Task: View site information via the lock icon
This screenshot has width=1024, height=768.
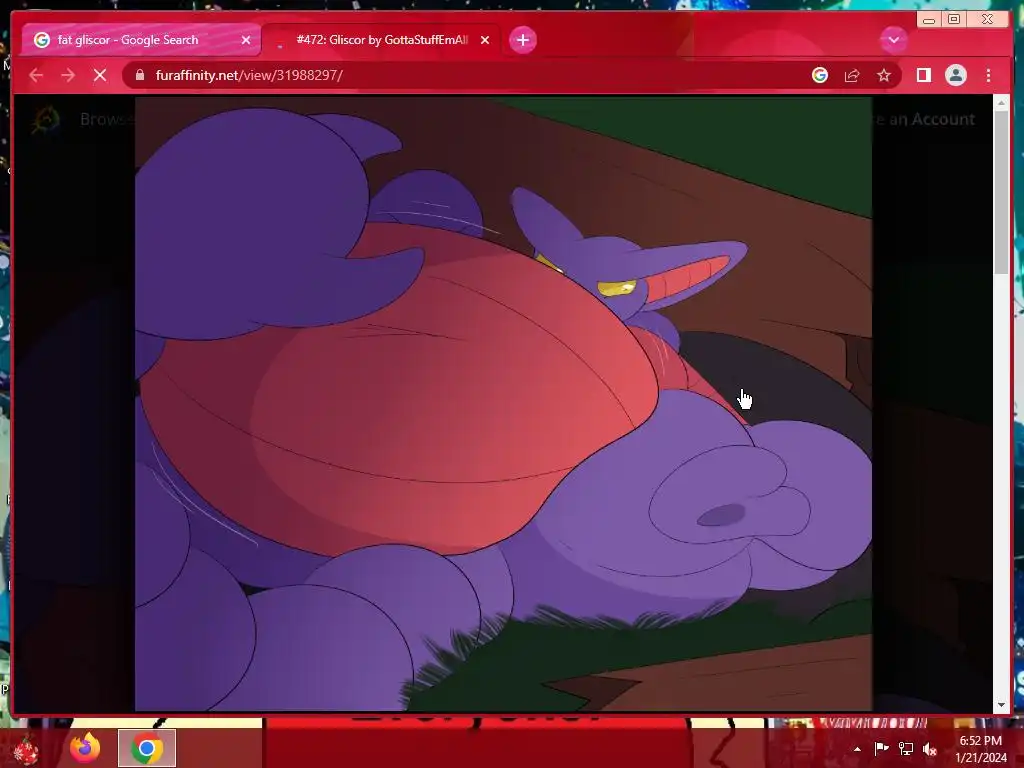Action: 140,75
